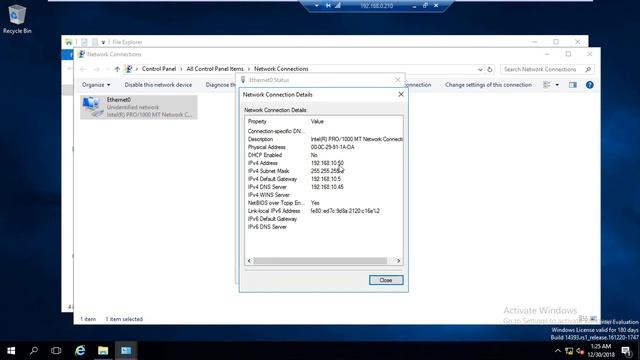Select the IPv4 Default Gateway row
640x360 pixels.
coord(324,179)
